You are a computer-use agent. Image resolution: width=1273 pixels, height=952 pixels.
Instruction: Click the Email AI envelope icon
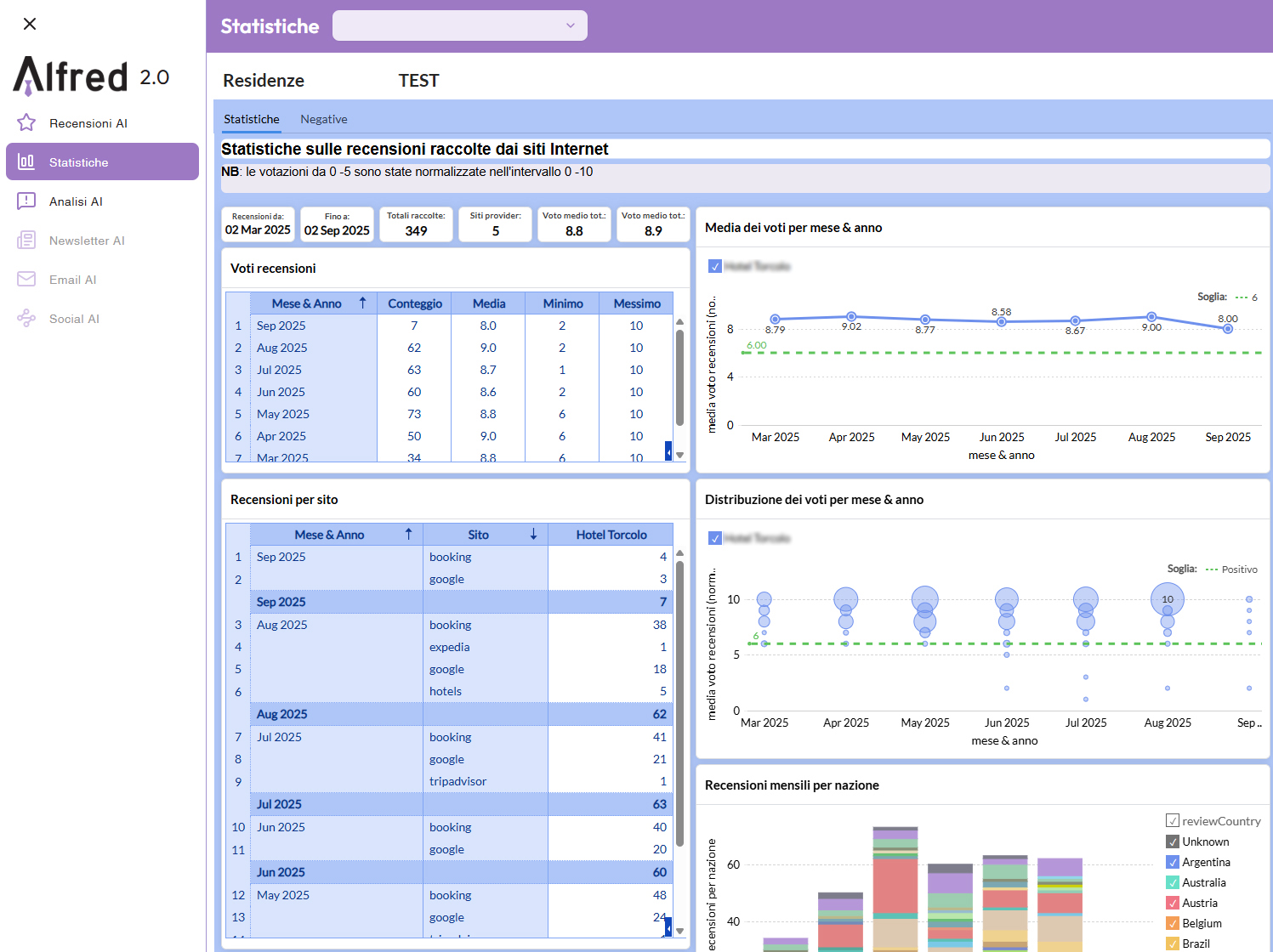[x=26, y=280]
